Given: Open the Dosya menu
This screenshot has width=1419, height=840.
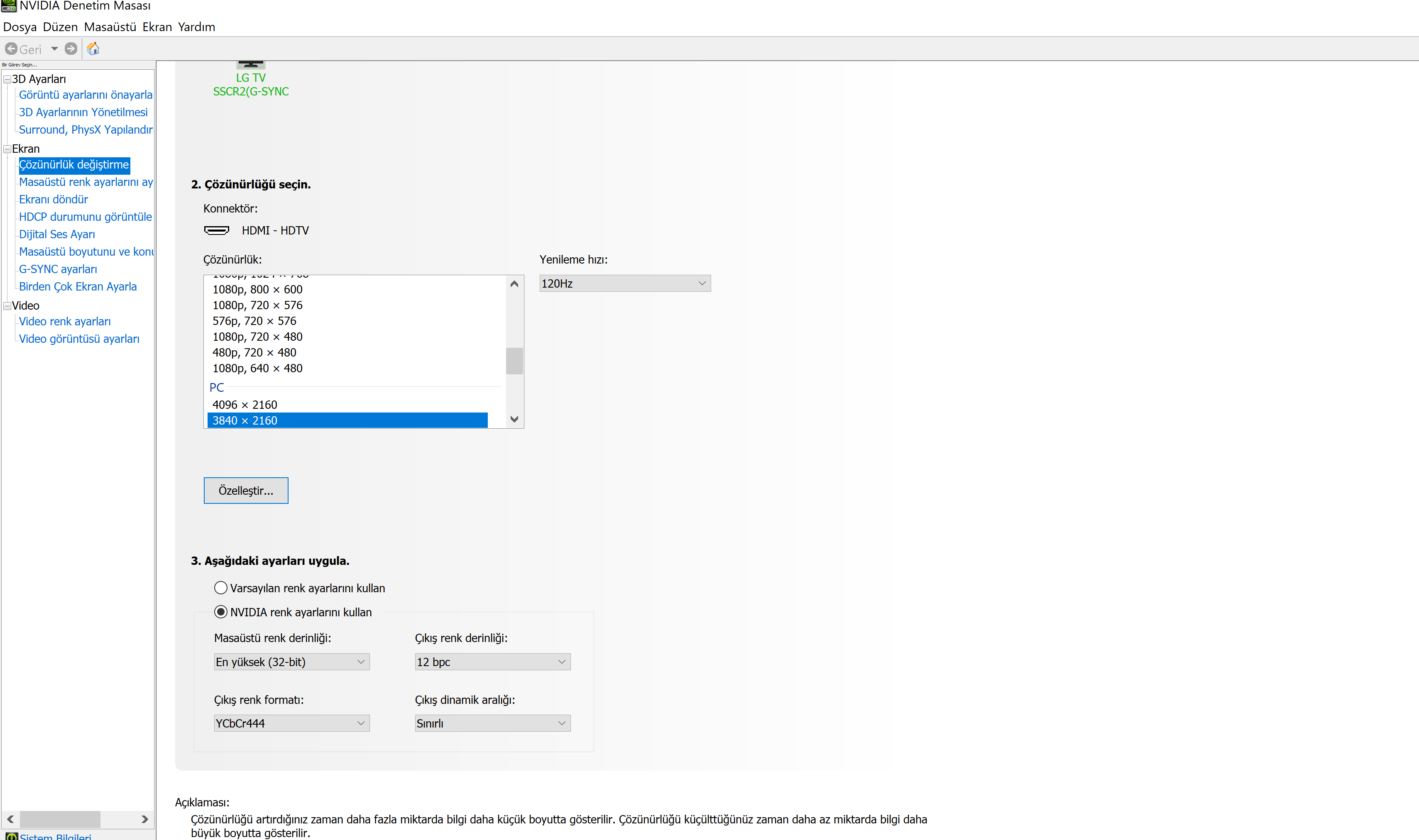Looking at the screenshot, I should click(x=20, y=27).
